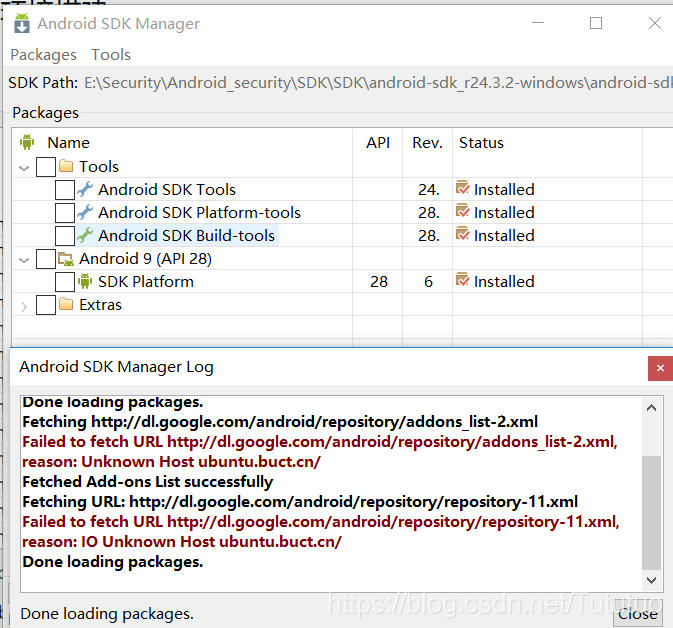
Task: Minimize the Android SDK Manager window
Action: click(538, 23)
